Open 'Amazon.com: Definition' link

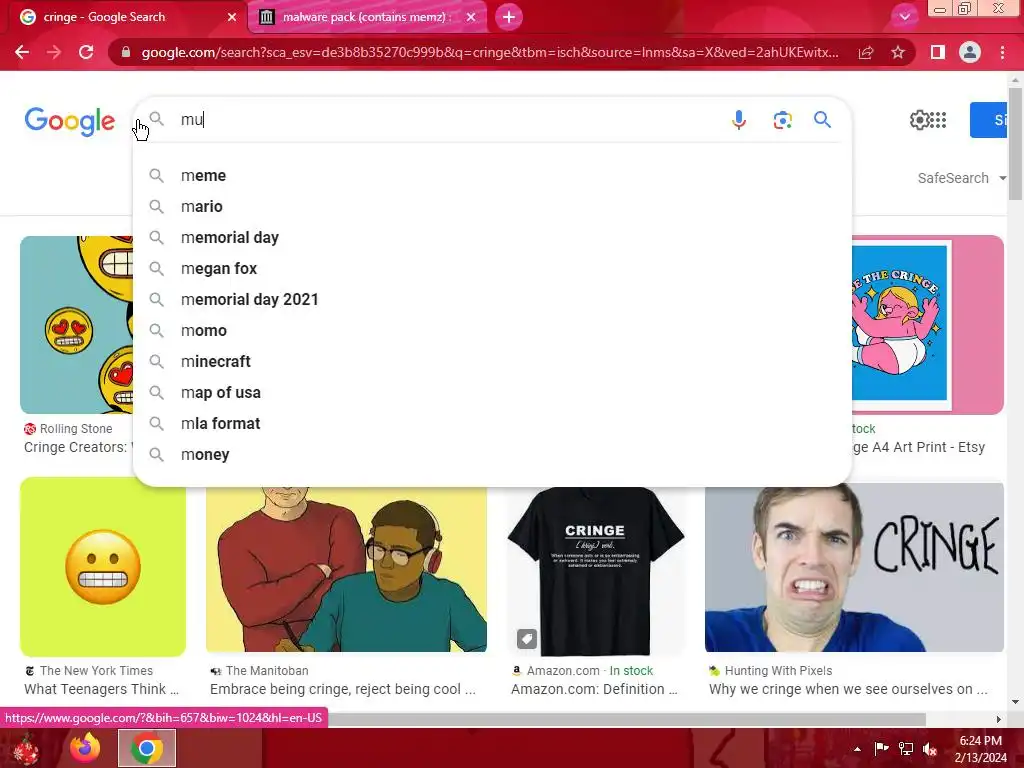[594, 690]
